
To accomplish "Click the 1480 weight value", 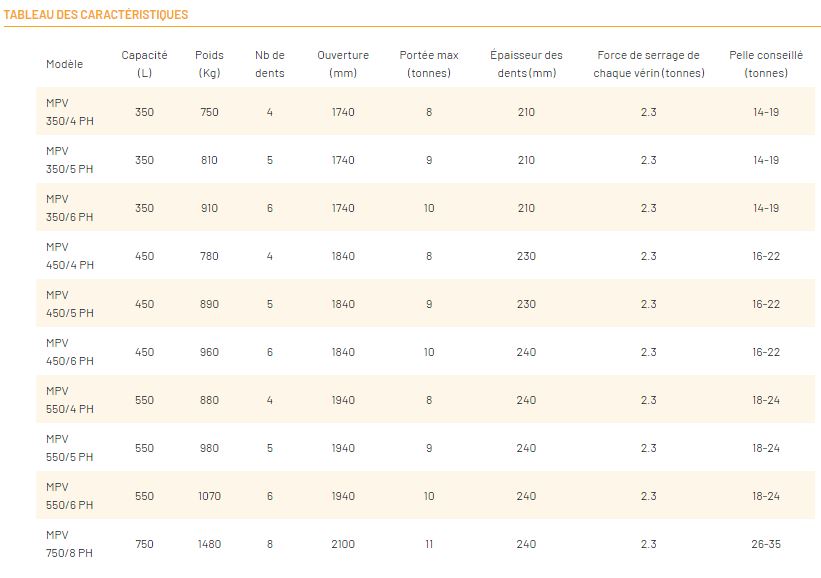I will tap(209, 544).
